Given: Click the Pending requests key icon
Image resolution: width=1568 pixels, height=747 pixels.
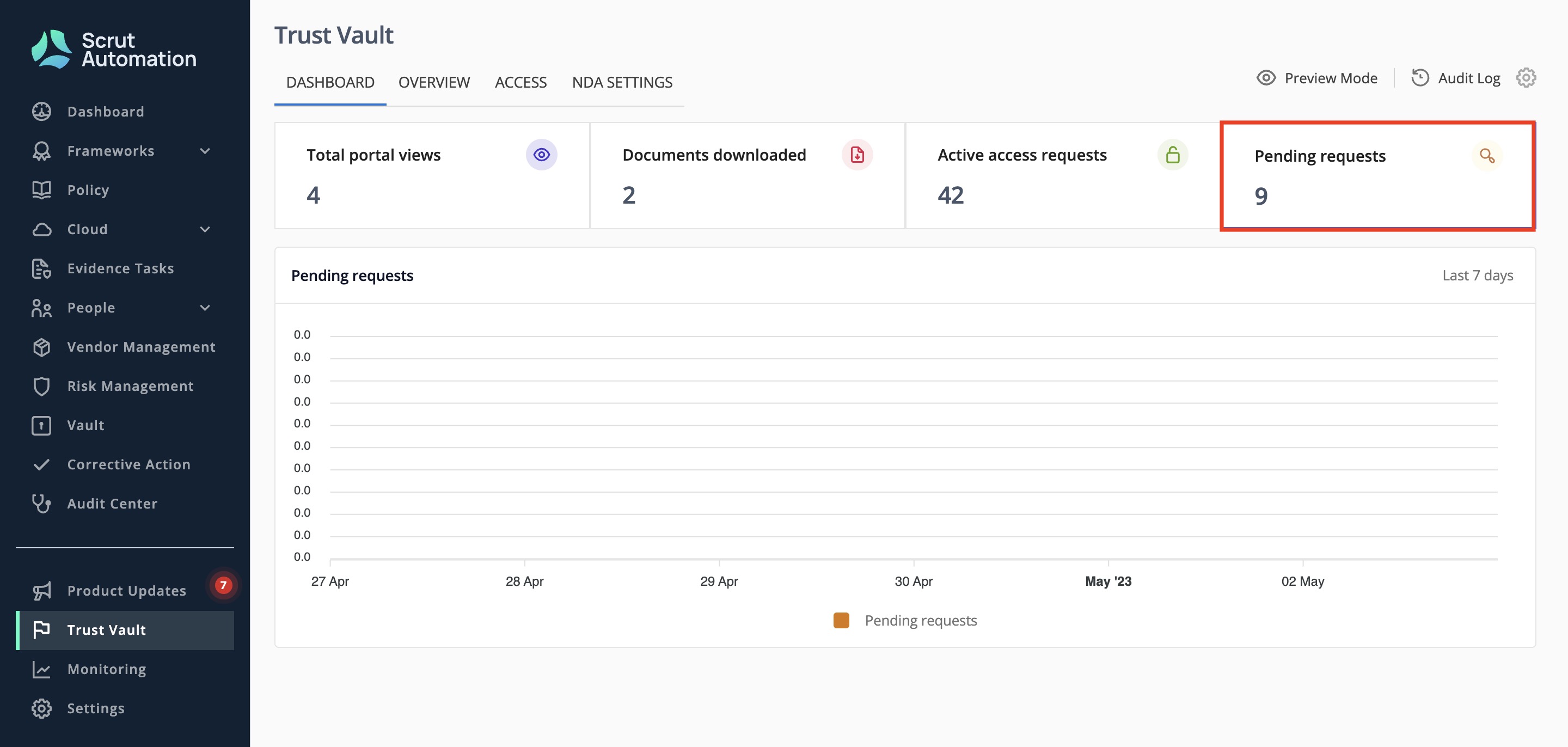Looking at the screenshot, I should [x=1487, y=156].
